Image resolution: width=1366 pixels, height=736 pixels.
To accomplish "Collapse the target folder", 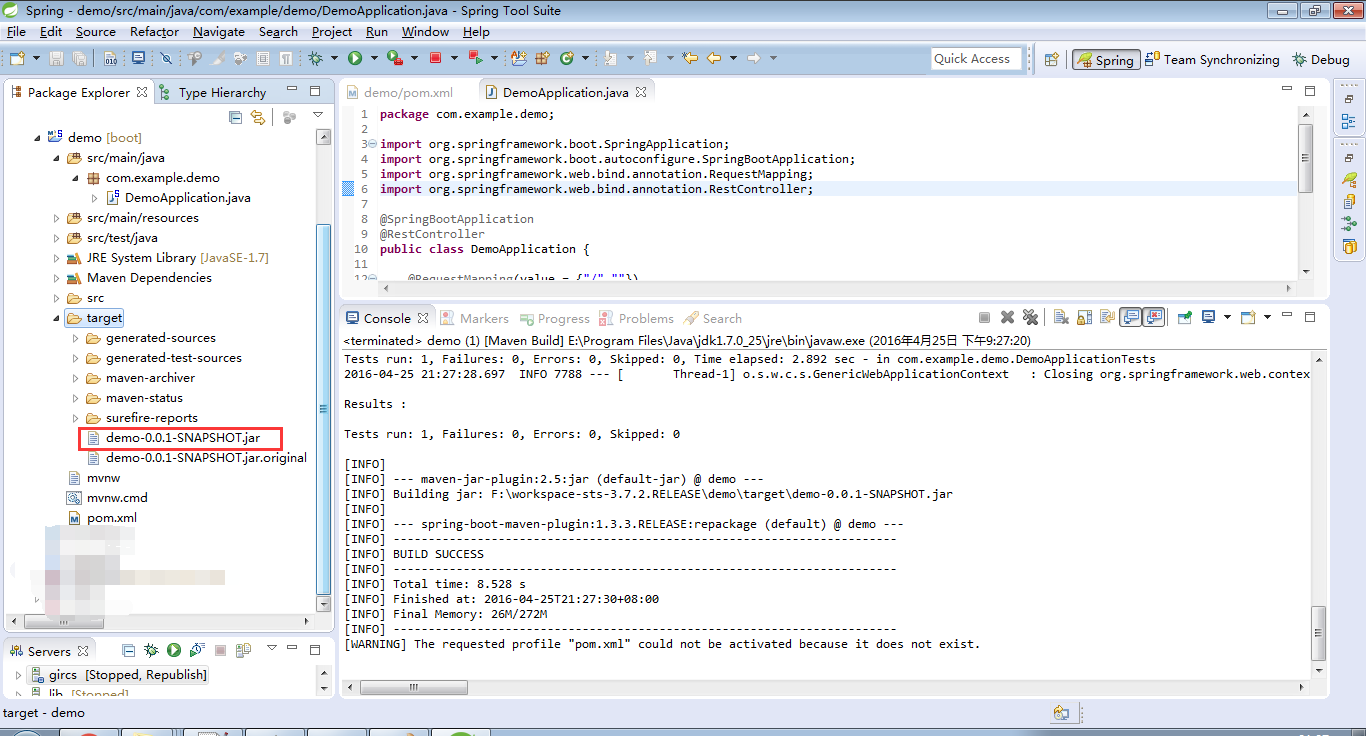I will pos(56,318).
